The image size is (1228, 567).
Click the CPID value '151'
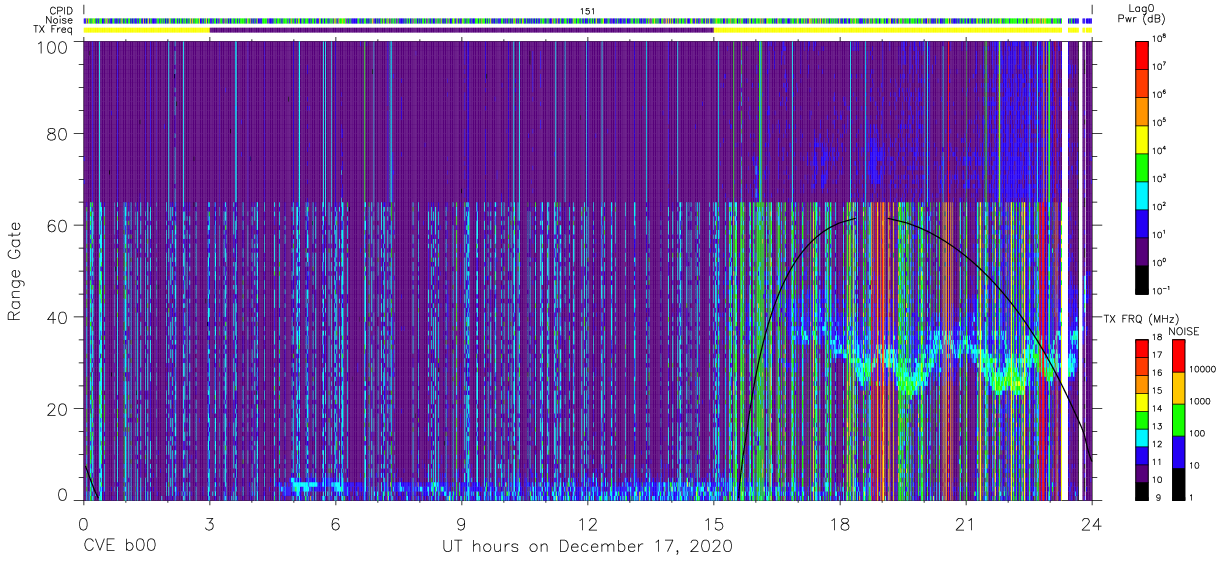click(x=587, y=10)
